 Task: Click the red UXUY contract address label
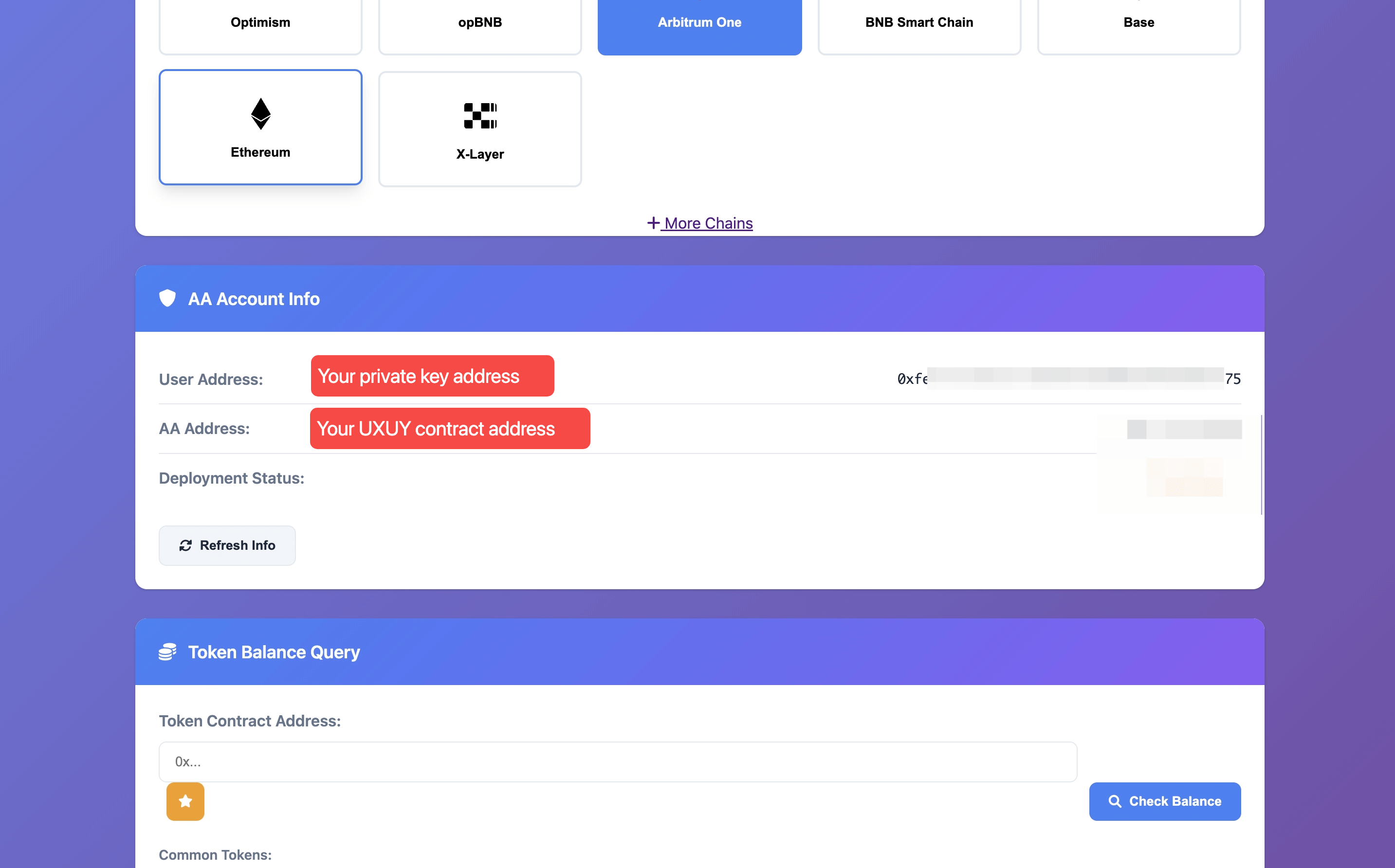[450, 428]
